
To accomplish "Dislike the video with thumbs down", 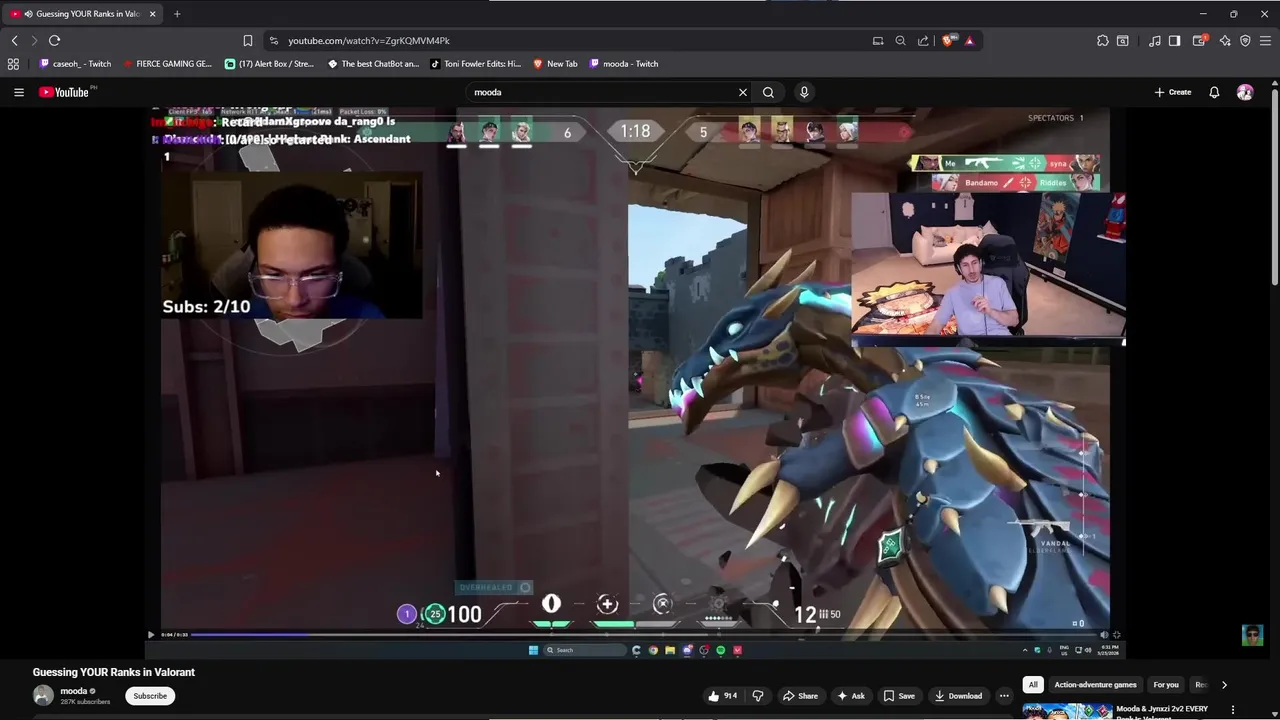I will point(758,696).
